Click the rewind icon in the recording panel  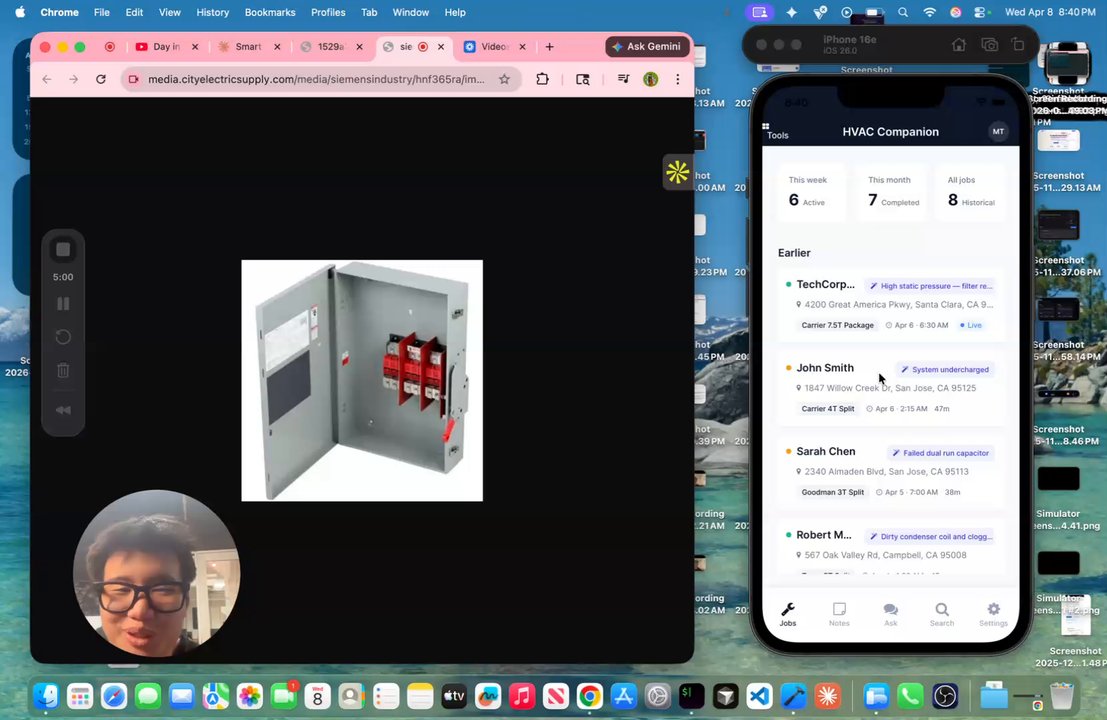63,410
